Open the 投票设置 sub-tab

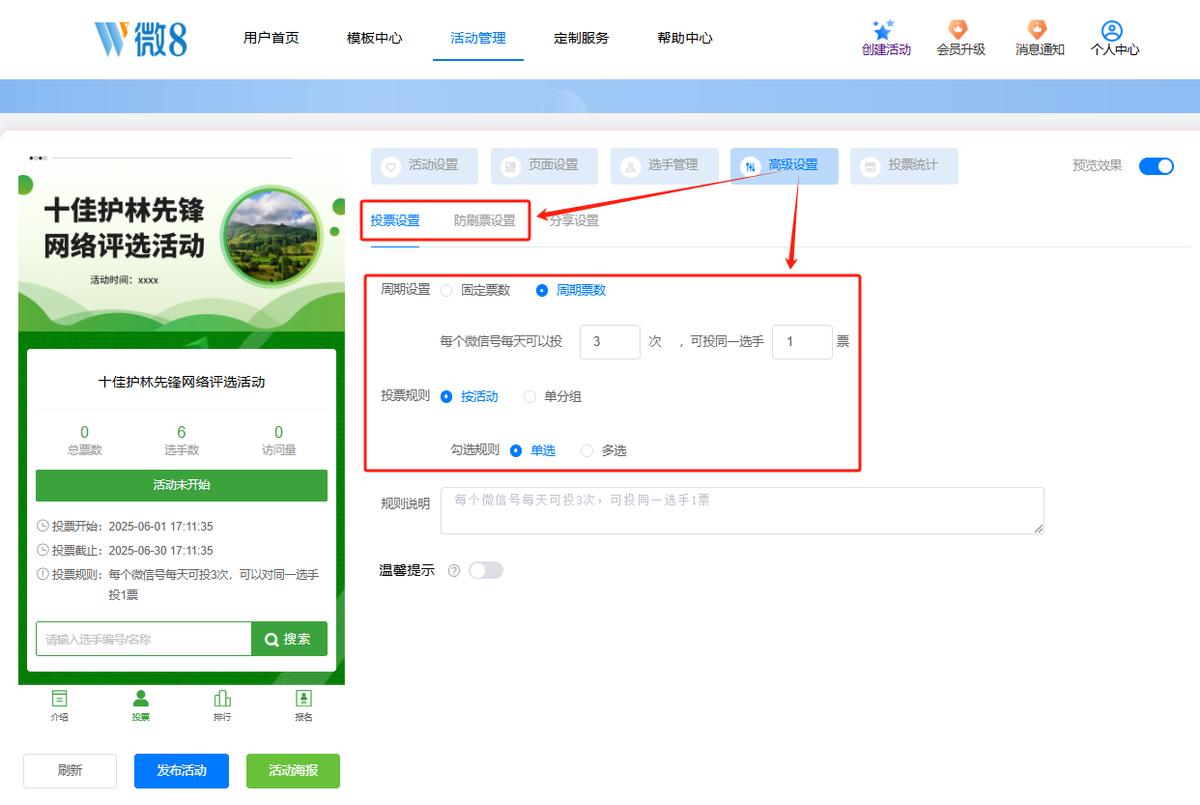click(x=395, y=221)
